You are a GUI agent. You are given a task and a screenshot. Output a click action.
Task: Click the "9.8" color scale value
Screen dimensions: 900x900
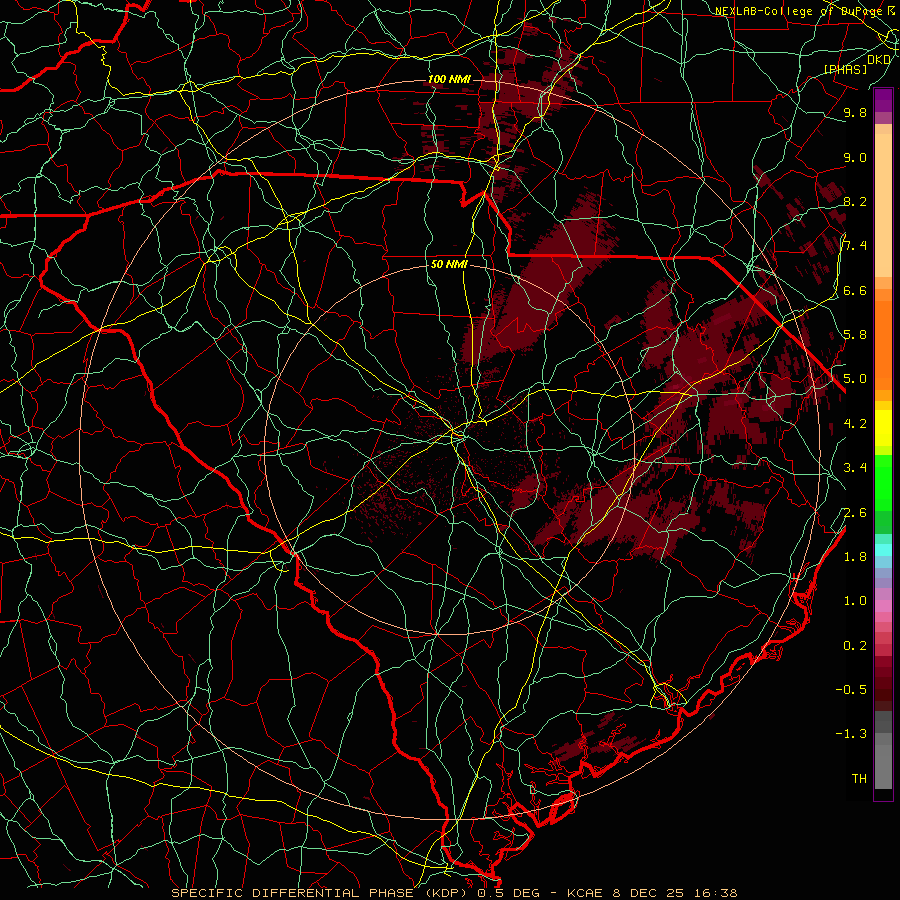(x=855, y=112)
